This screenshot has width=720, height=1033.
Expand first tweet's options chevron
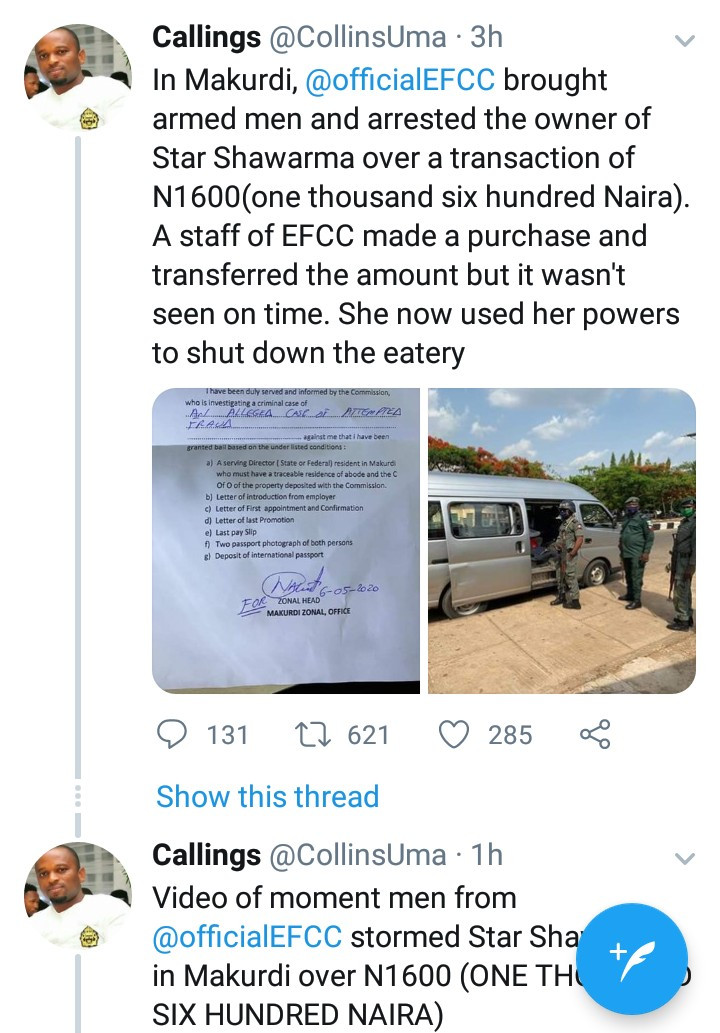pos(685,41)
